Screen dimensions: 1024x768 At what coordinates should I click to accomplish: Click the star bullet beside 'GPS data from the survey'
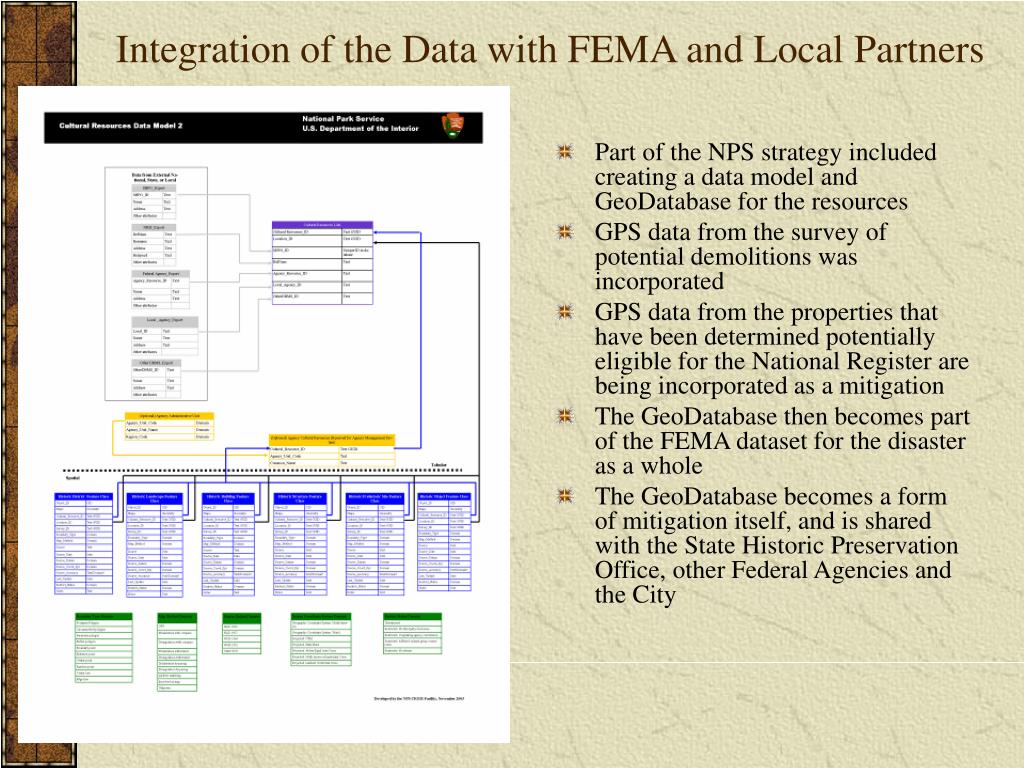565,232
